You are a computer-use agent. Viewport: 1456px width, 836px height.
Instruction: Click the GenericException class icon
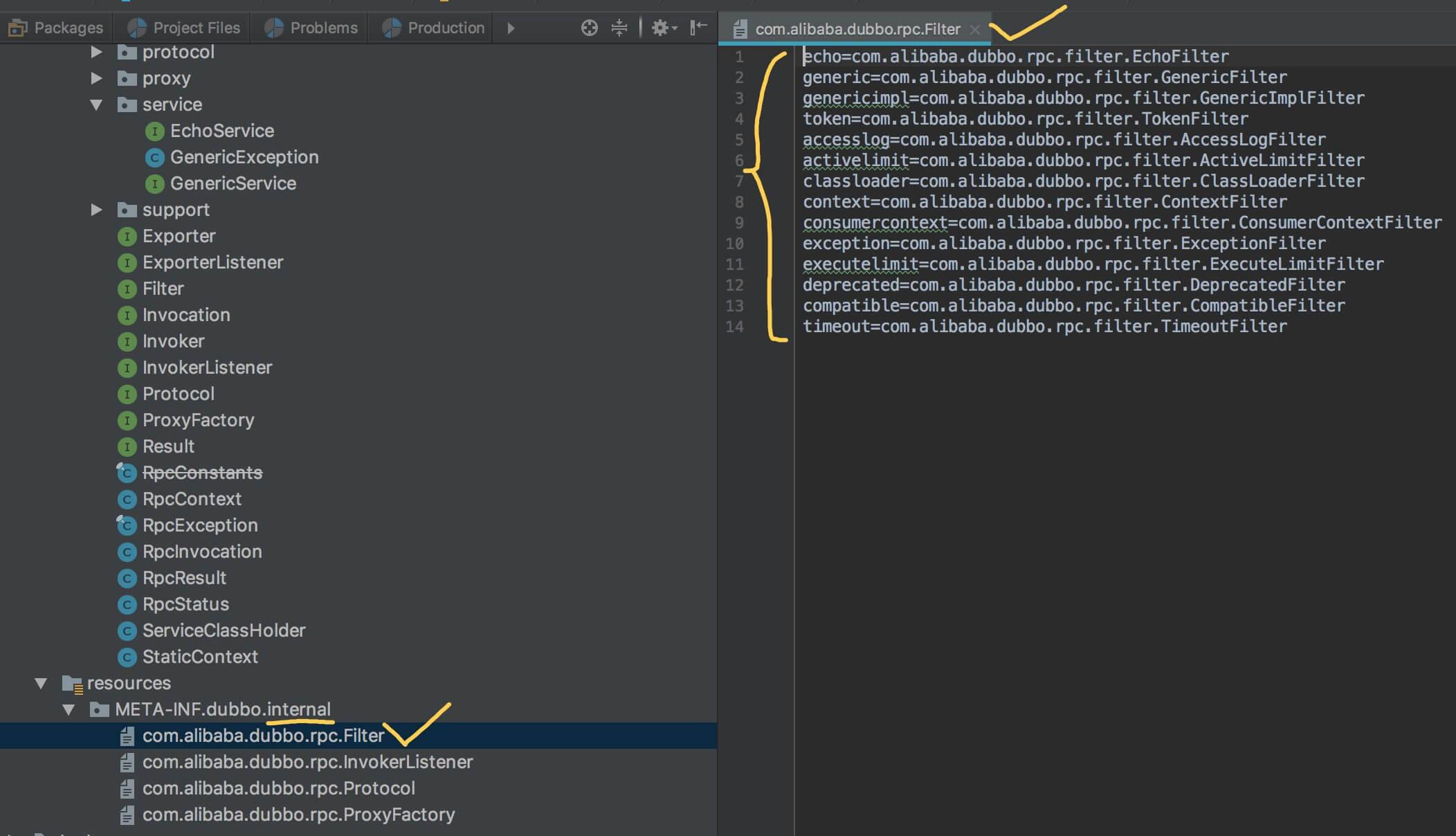[154, 158]
